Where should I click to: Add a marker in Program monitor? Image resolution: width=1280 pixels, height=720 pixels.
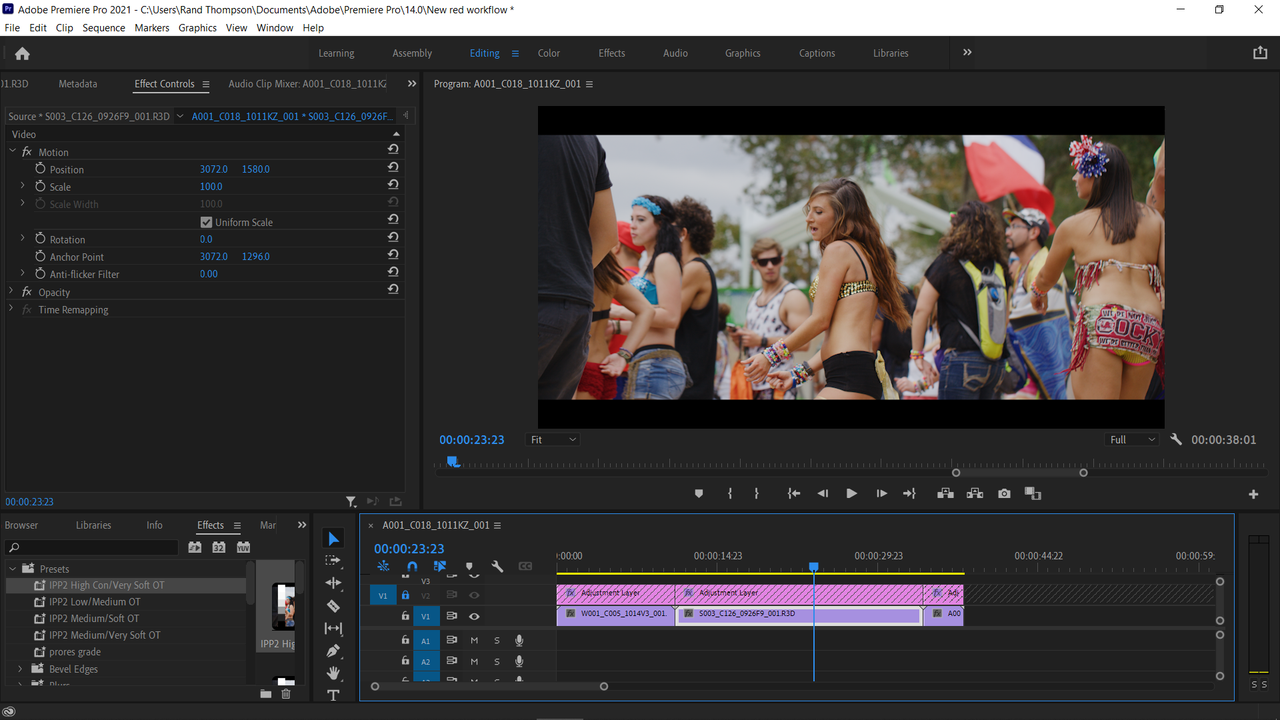pyautogui.click(x=699, y=493)
